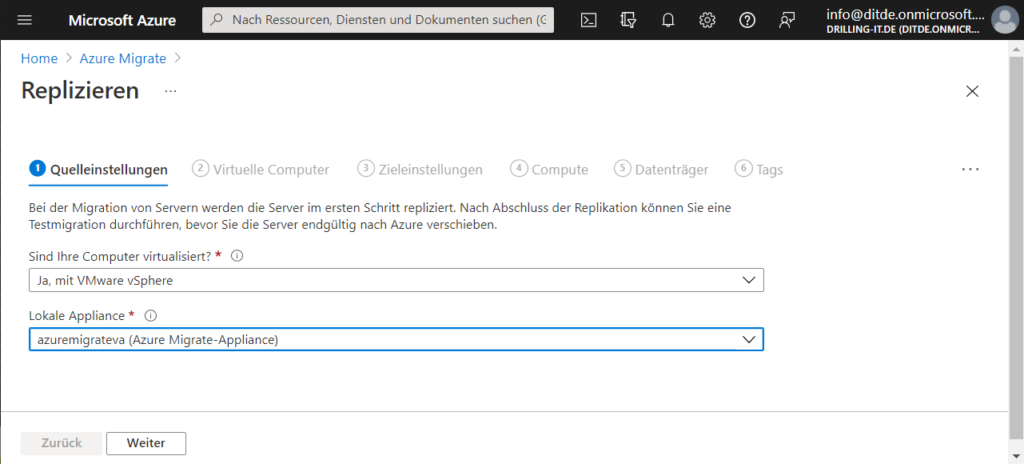Click the migration description paragraph starting 'Bei der Migration'
This screenshot has width=1024, height=464.
tap(379, 217)
